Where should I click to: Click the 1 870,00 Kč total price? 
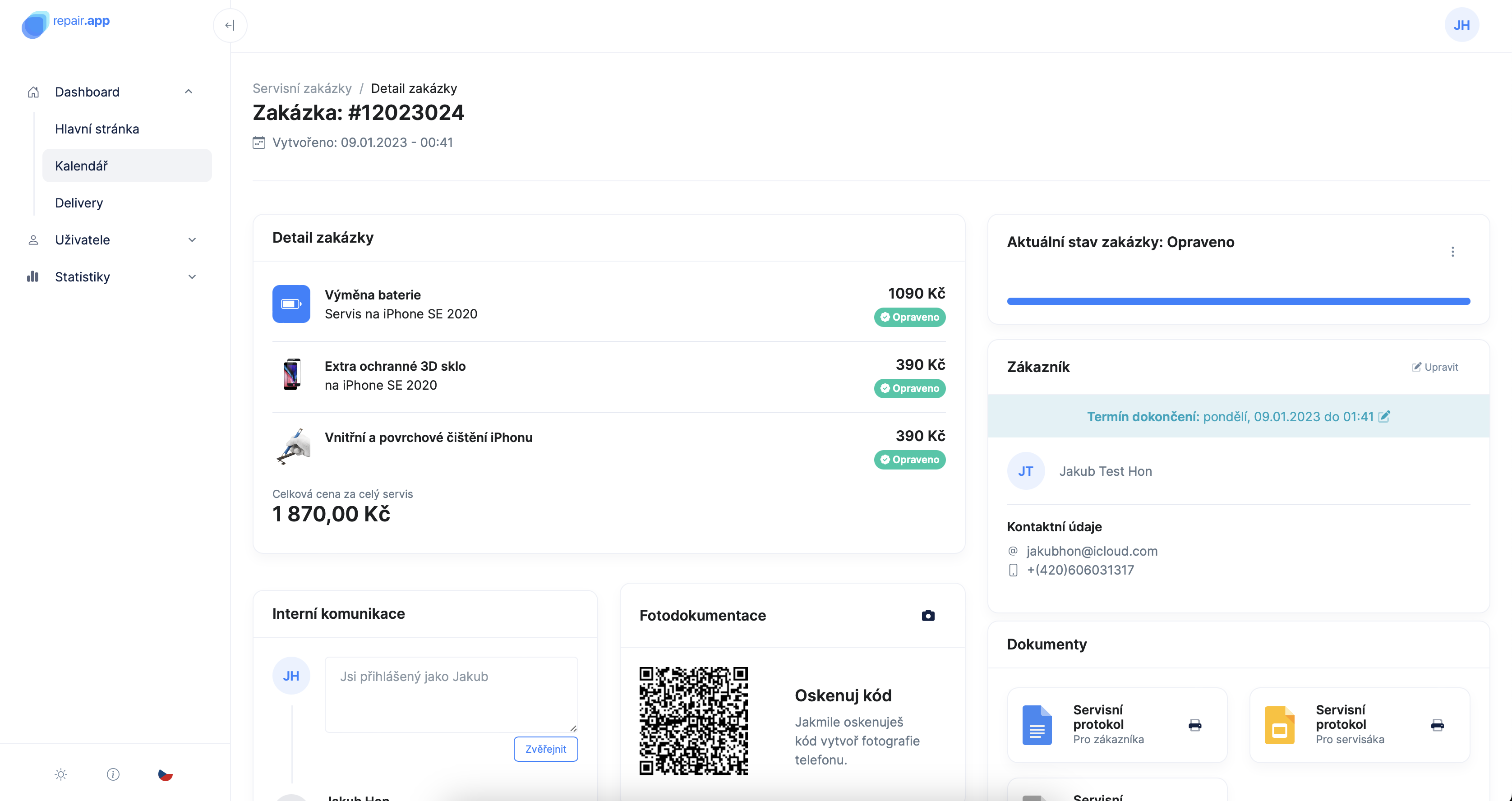coord(331,514)
